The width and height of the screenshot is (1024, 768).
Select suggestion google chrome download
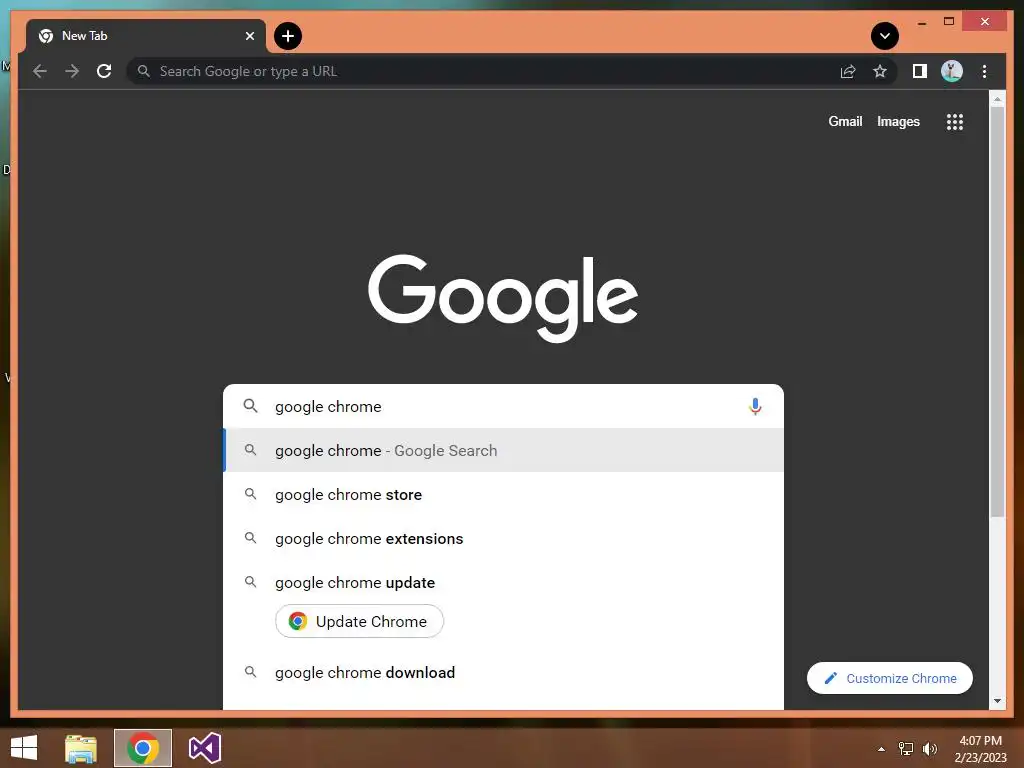(503, 672)
